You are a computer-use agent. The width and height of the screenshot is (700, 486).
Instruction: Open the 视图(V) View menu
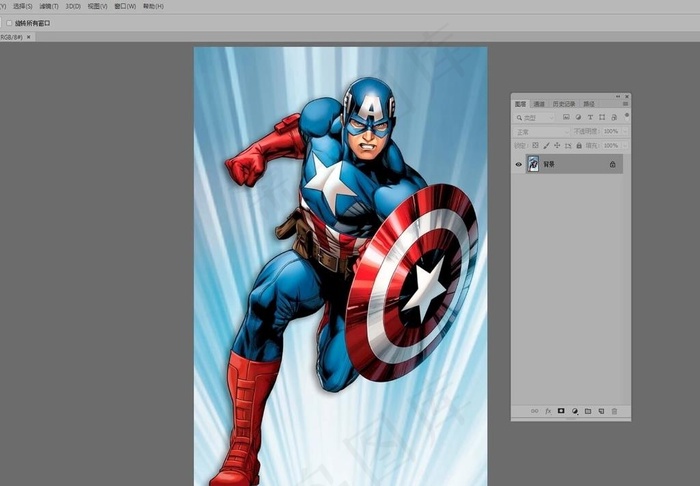[97, 6]
